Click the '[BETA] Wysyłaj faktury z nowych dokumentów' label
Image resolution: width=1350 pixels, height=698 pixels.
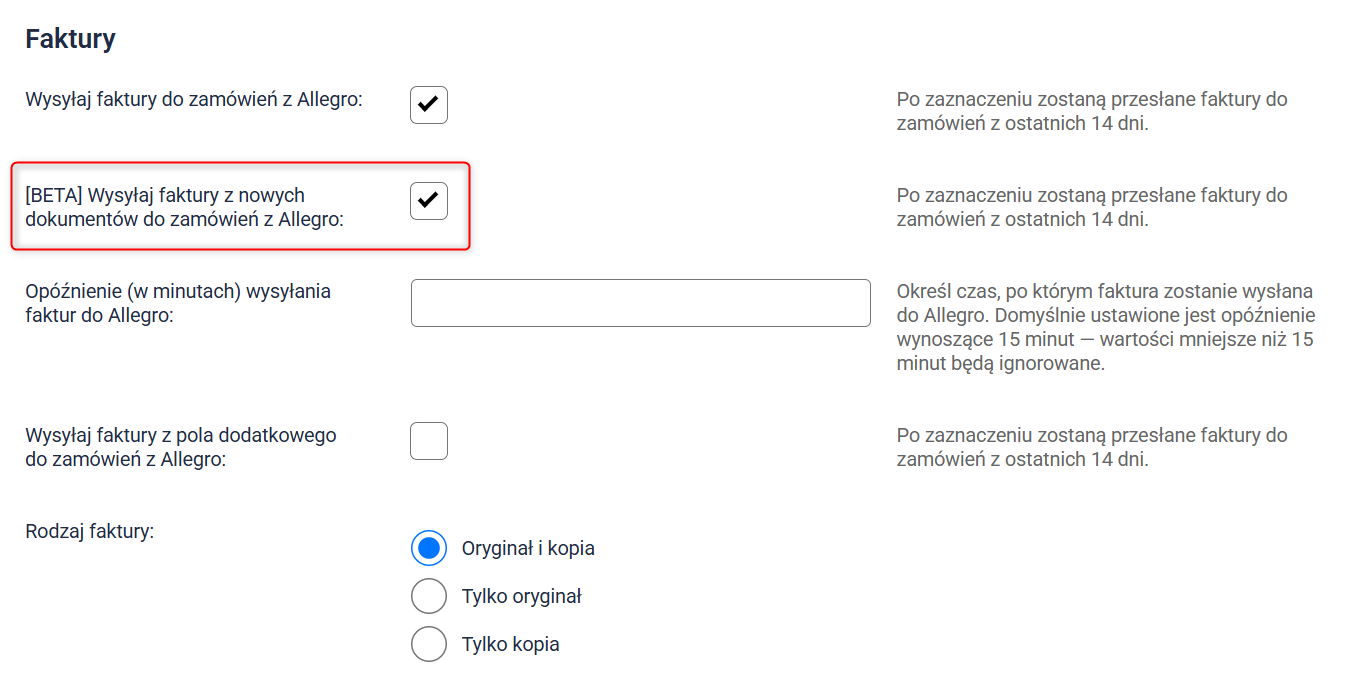[x=184, y=207]
